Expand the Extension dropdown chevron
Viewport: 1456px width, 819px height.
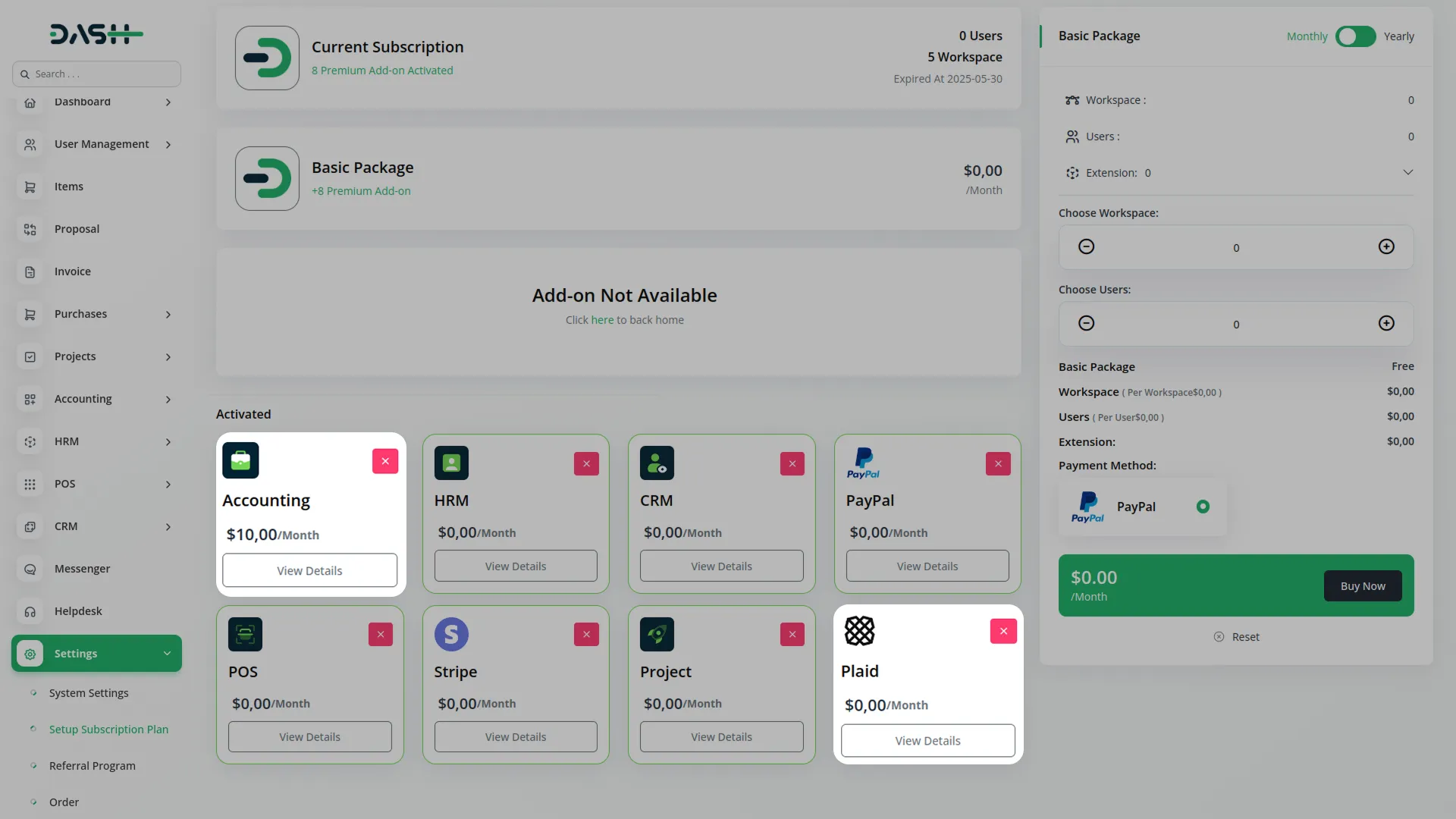point(1407,173)
